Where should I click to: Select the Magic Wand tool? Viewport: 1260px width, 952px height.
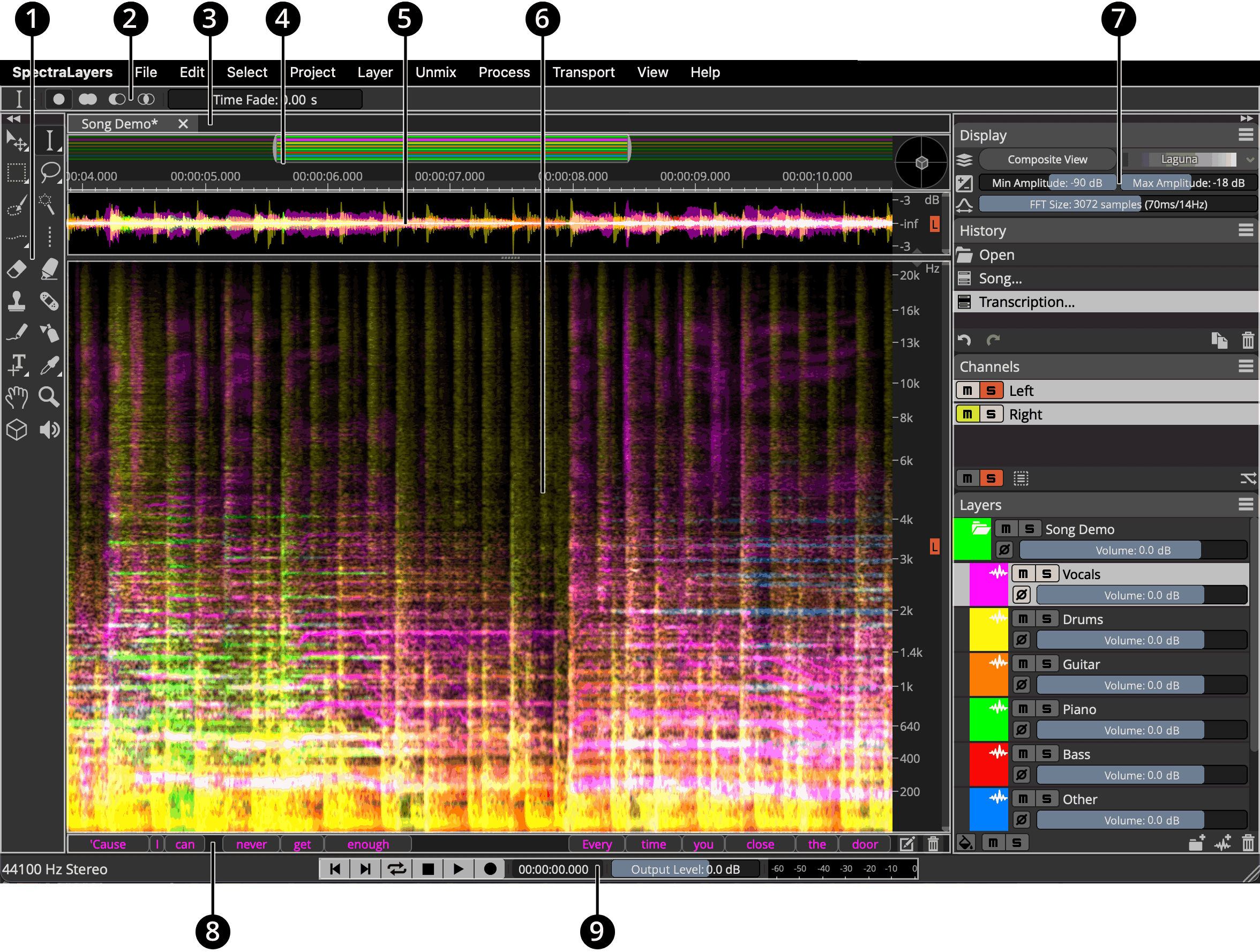tap(47, 204)
